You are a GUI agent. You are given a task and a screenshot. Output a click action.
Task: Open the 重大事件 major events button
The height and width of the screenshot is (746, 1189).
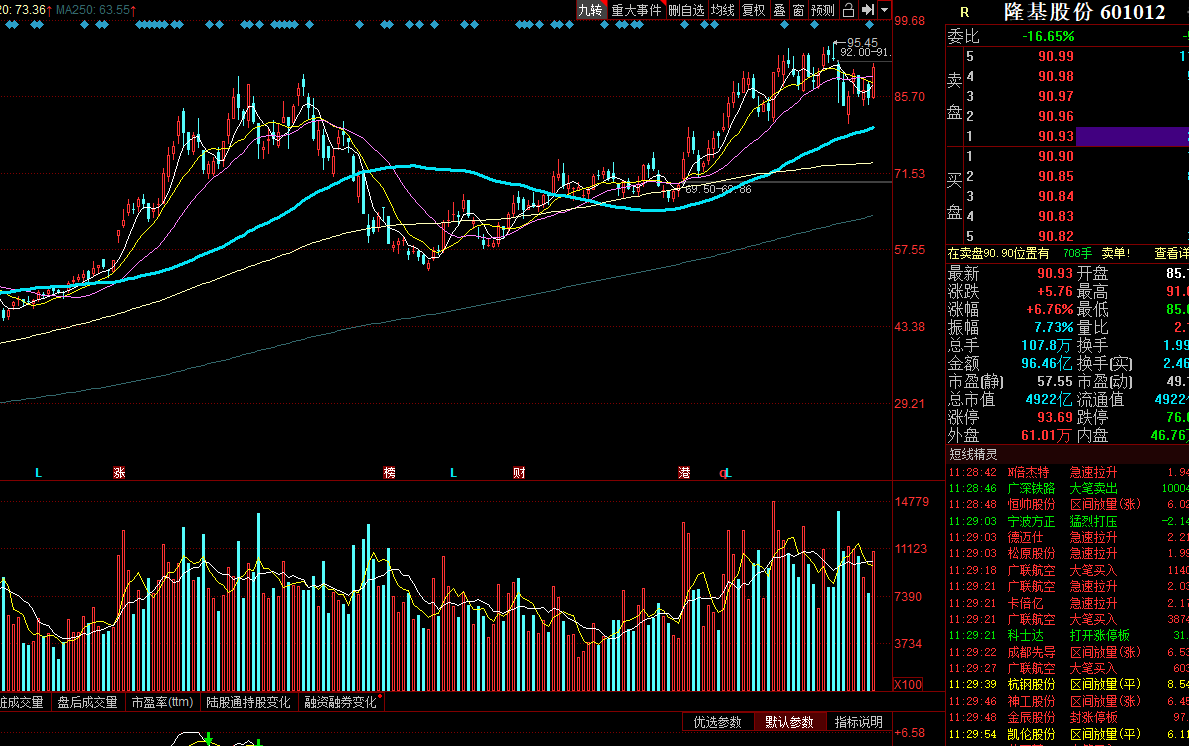tap(636, 10)
